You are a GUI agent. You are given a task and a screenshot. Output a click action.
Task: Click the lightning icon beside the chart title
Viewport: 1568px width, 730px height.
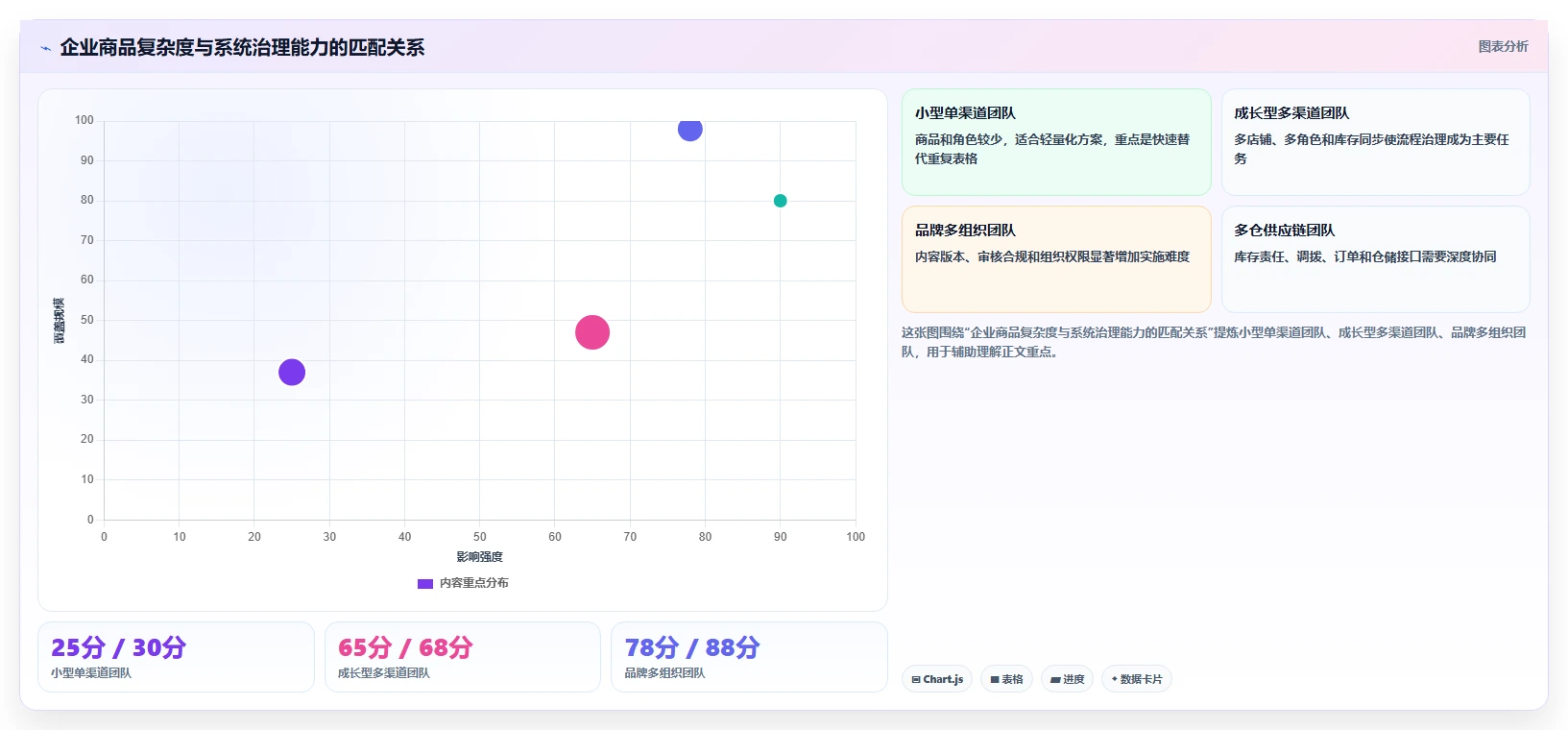pos(46,48)
